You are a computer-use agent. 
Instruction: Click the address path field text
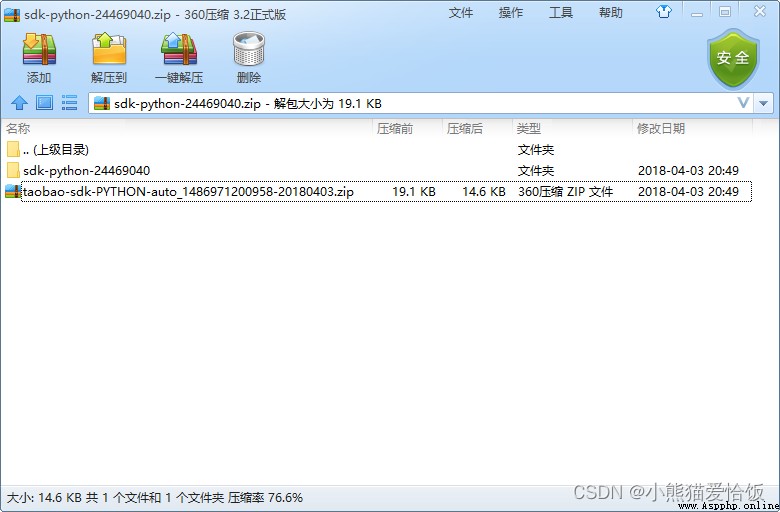[248, 103]
